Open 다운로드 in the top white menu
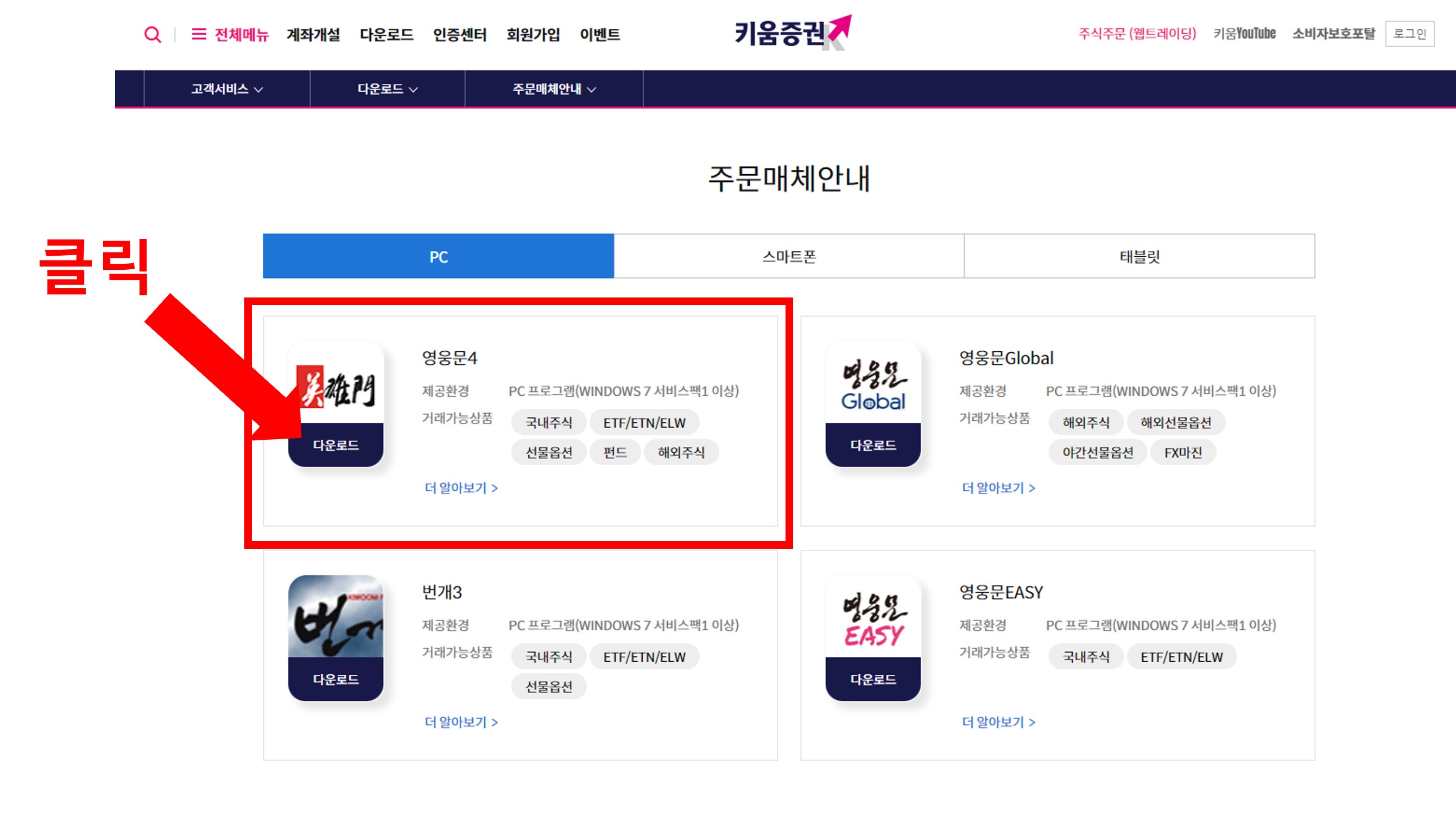 [x=387, y=34]
